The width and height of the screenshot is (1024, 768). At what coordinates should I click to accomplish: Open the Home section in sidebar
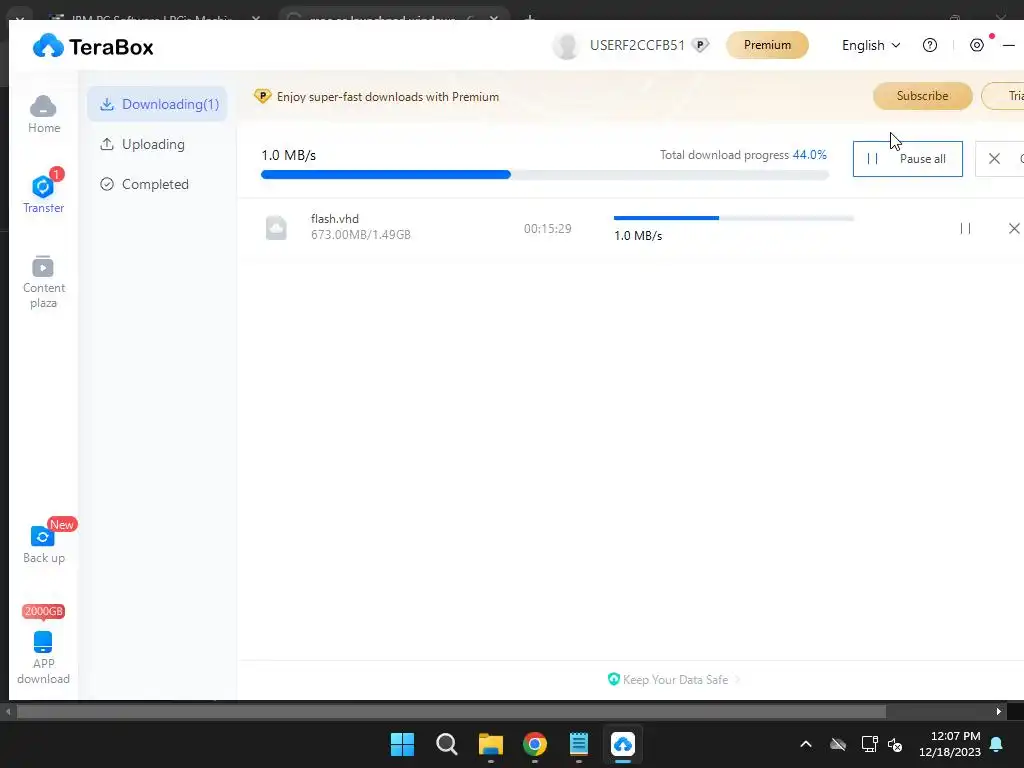point(44,114)
